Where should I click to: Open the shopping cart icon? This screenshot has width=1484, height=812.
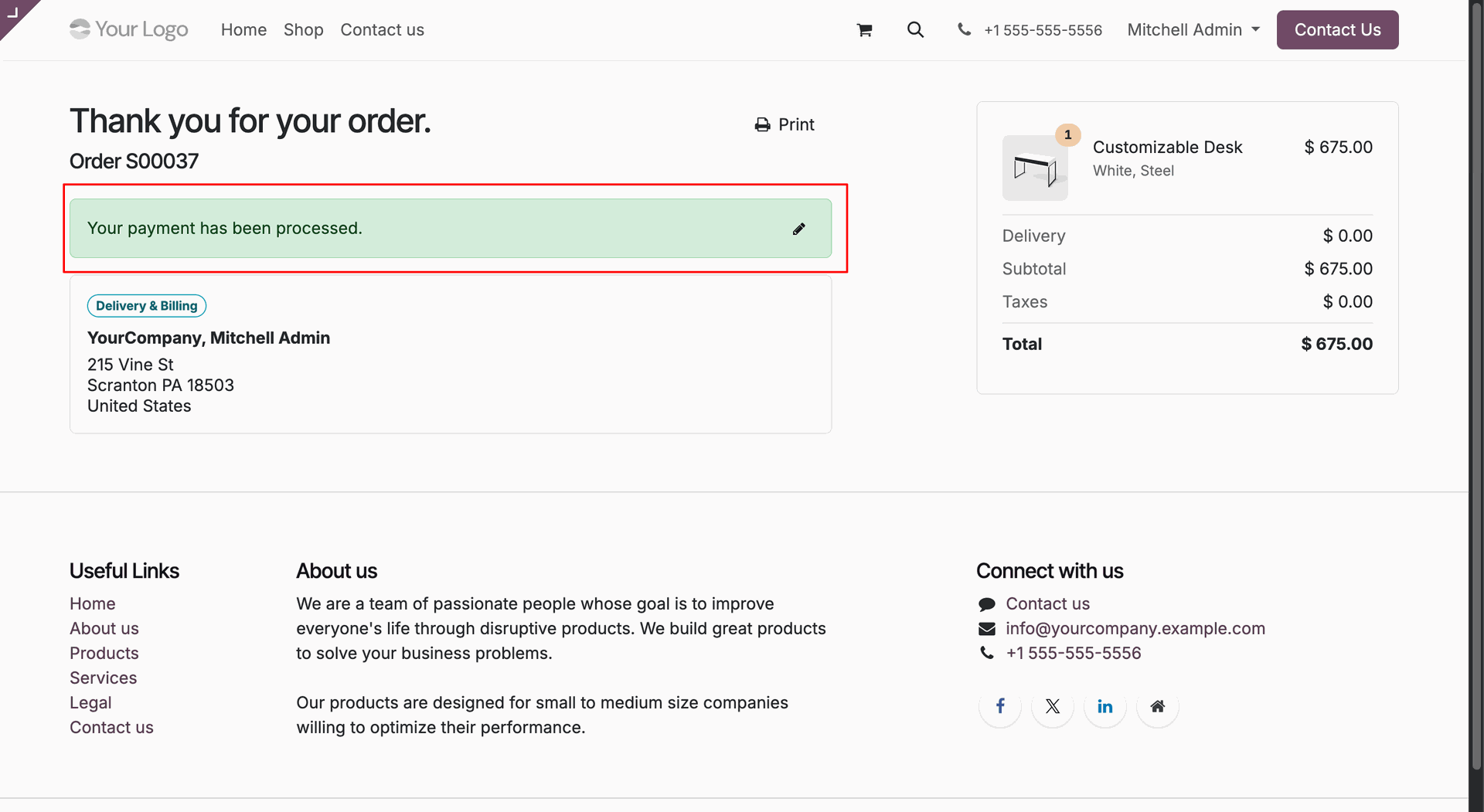(865, 30)
